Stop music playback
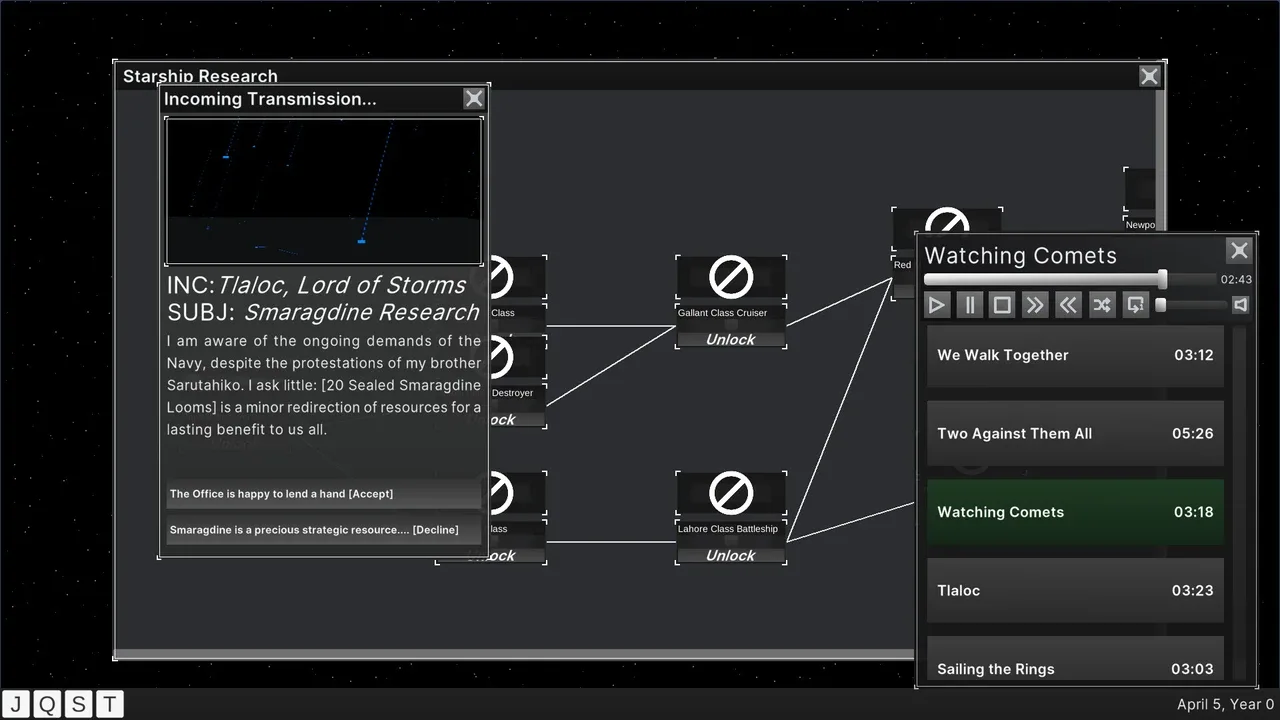Screen dimensions: 1280x720 pyautogui.click(x=1002, y=305)
